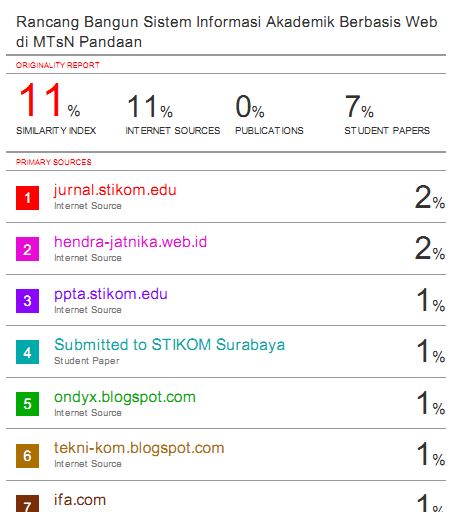Click the 11% Similarity Index value
Image resolution: width=462 pixels, height=512 pixels.
[49, 100]
